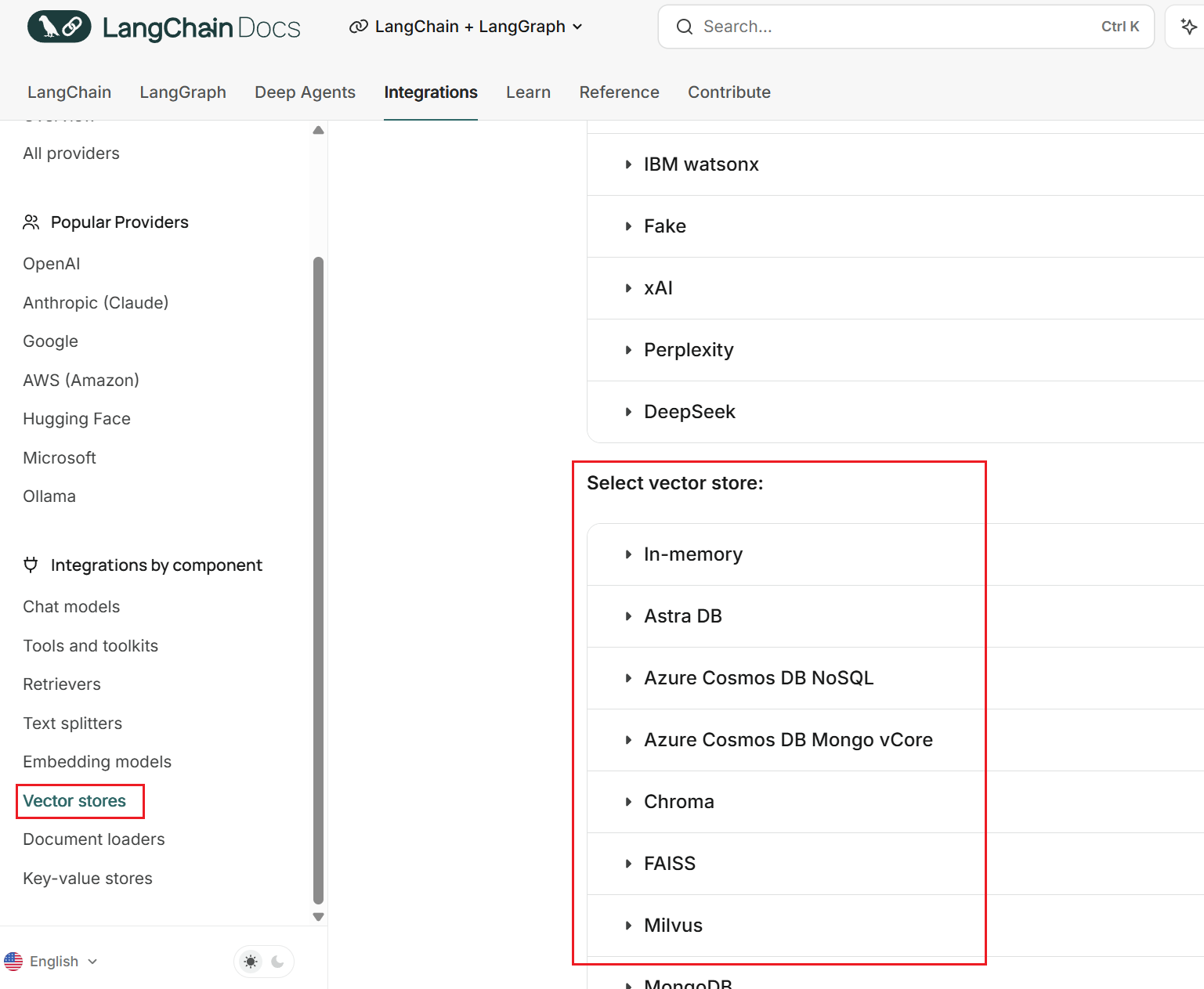
Task: Go to the Learn tab
Action: (x=529, y=92)
